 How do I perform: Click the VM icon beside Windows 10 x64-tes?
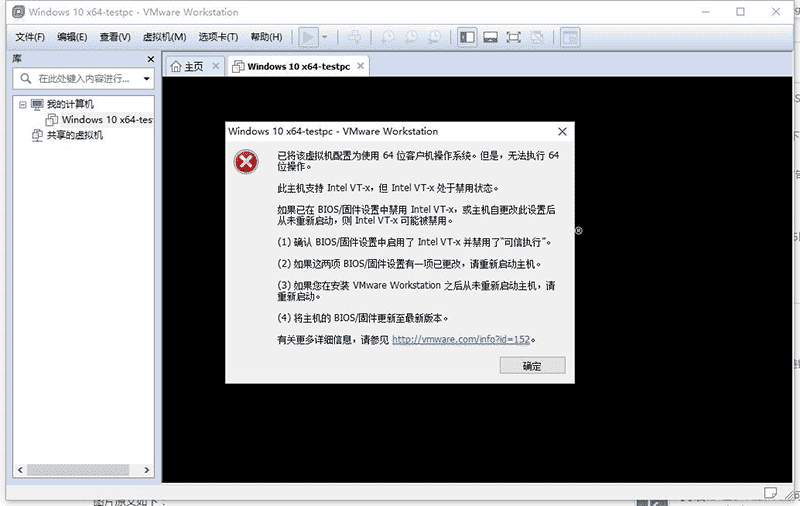(x=52, y=120)
